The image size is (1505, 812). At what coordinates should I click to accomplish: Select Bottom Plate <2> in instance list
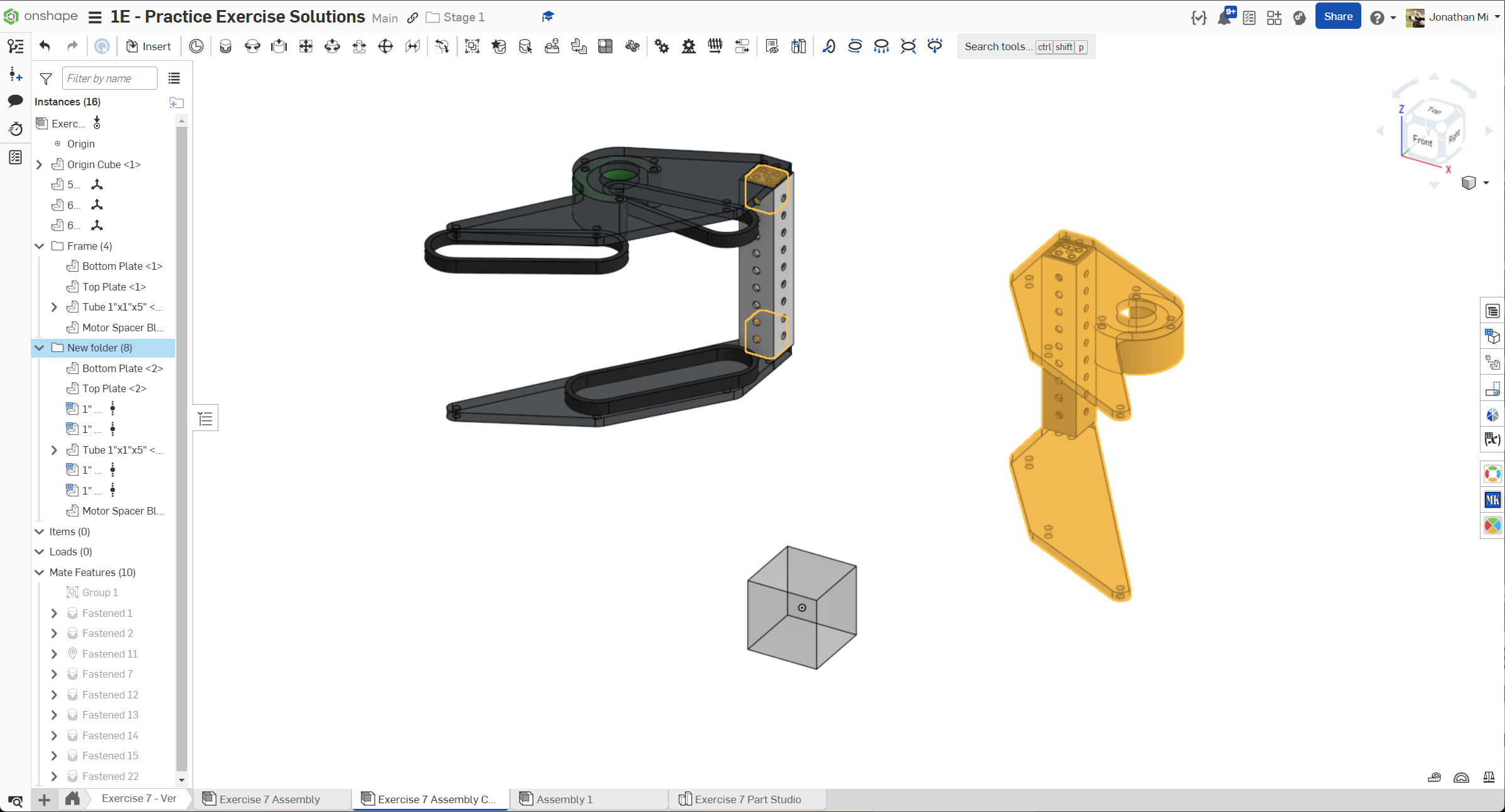122,368
